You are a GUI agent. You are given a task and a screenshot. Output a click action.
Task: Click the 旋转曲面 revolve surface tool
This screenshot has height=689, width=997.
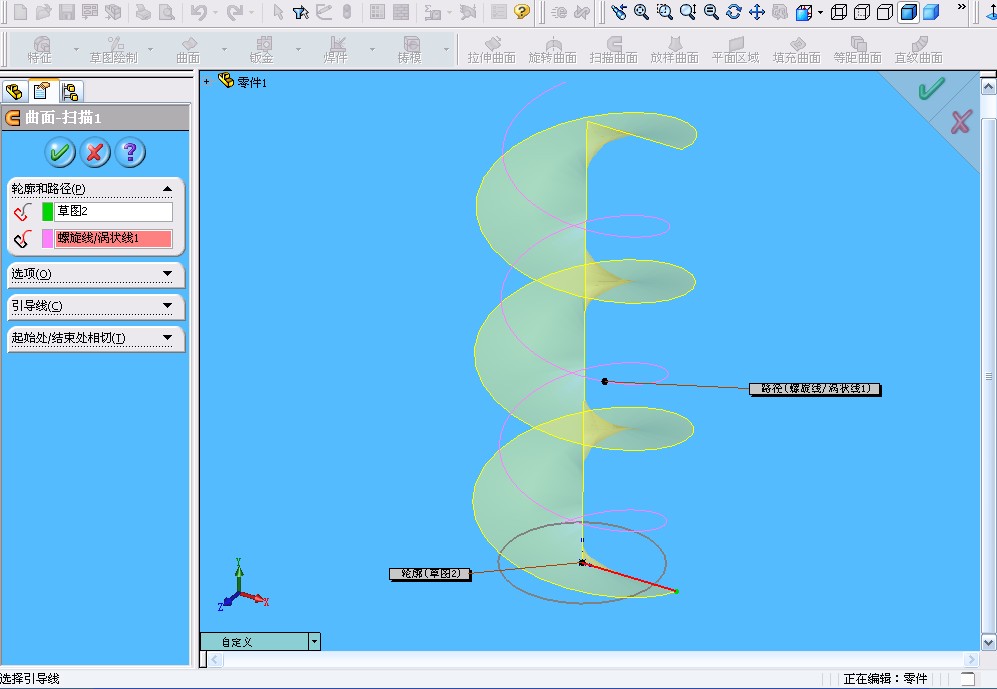point(553,50)
